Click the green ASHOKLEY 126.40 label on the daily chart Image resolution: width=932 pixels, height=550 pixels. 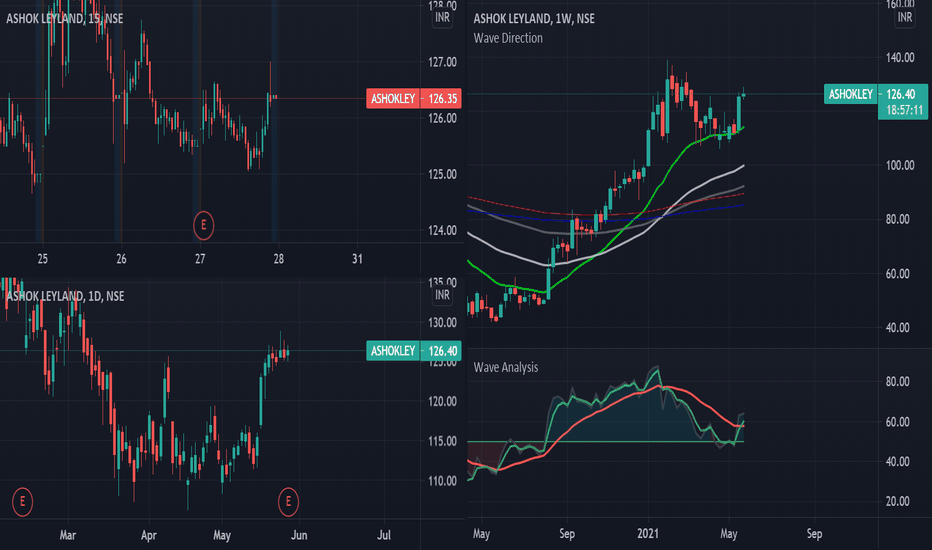414,351
